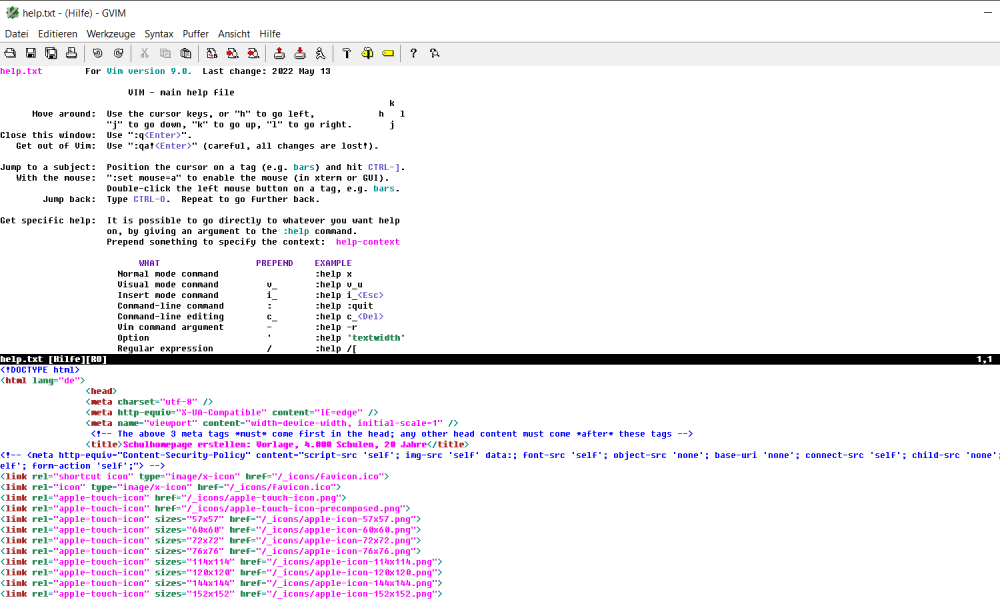Click the help.txt tag at top
The width and height of the screenshot is (1000, 600).
tap(21, 71)
